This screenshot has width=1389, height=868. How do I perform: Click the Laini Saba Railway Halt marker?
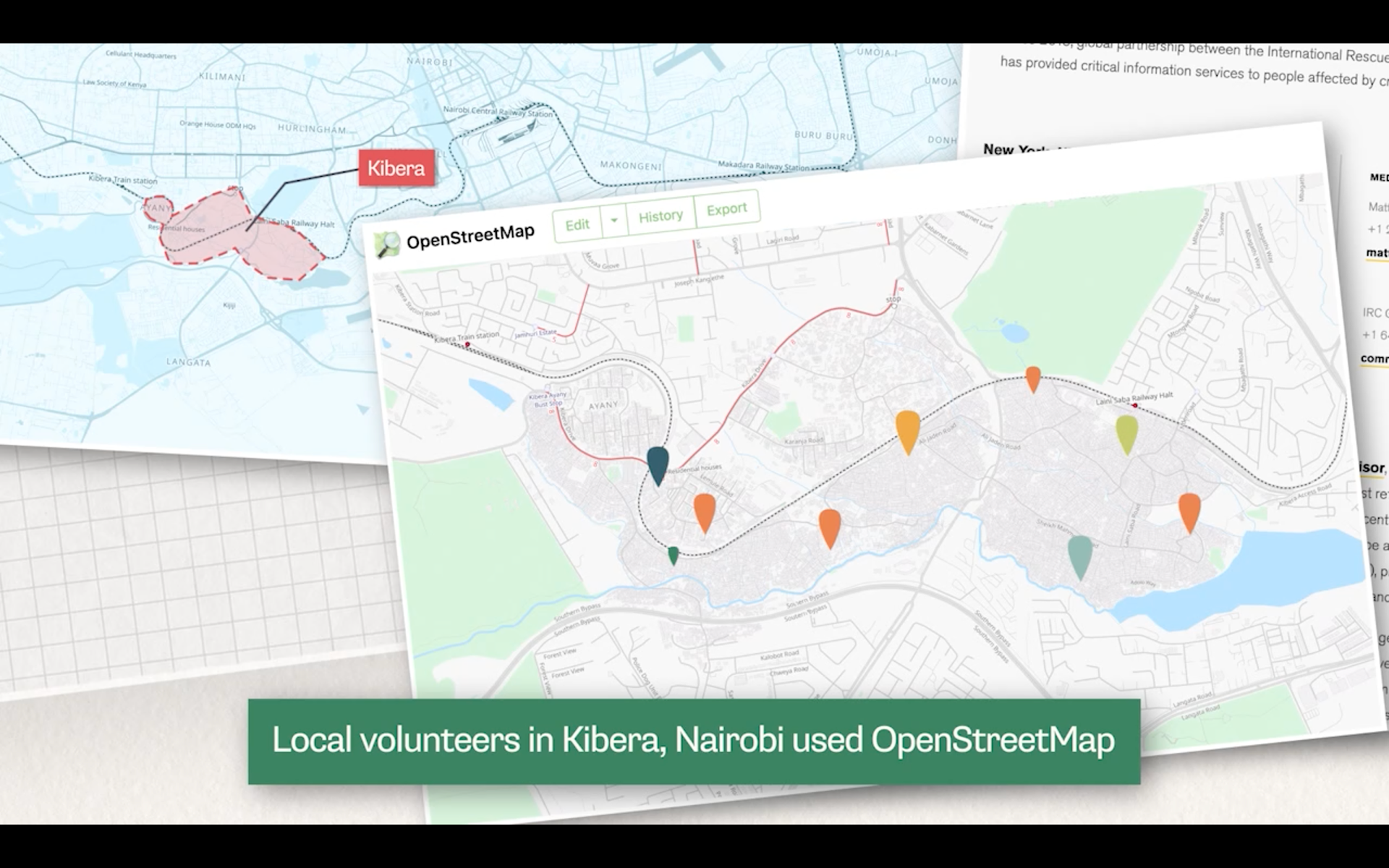pos(1134,406)
